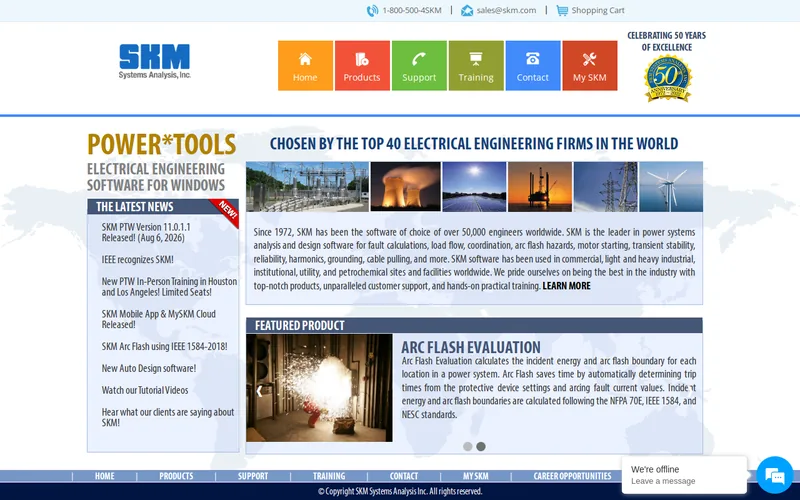800x500 pixels.
Task: Select the second carousel dot indicator
Action: pyautogui.click(x=481, y=446)
